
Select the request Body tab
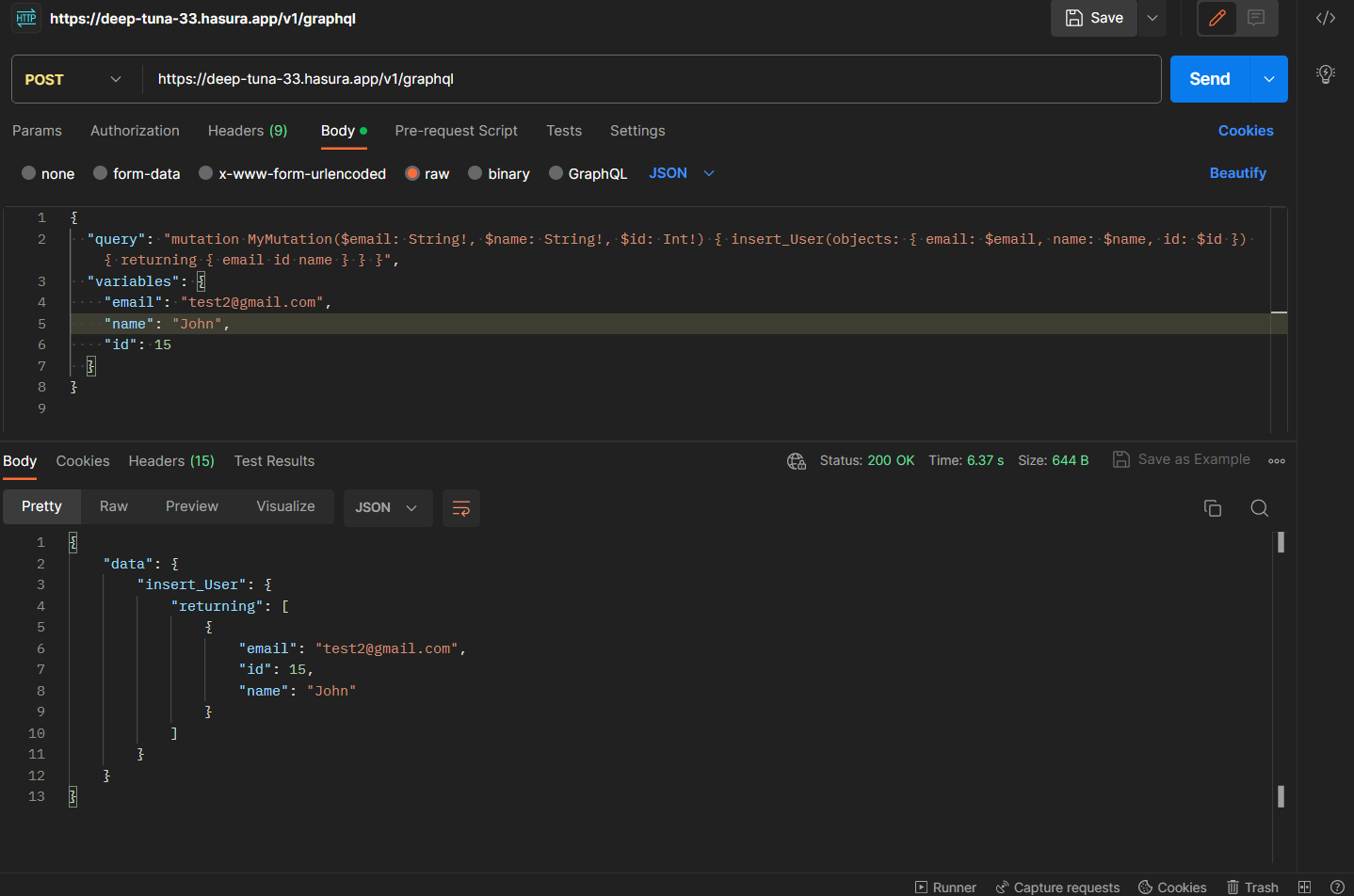[x=344, y=131]
